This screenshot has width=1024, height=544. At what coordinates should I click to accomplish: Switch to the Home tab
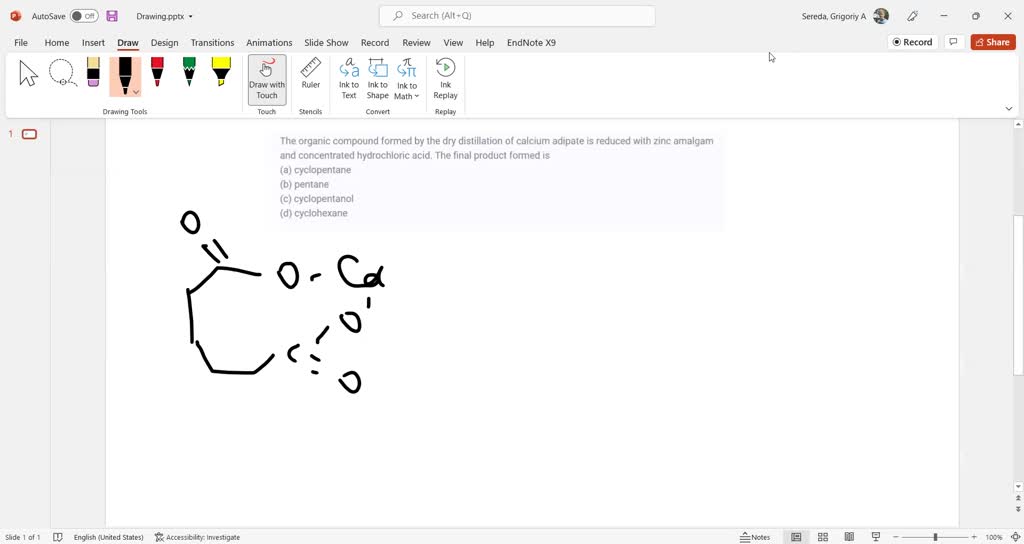pyautogui.click(x=57, y=42)
